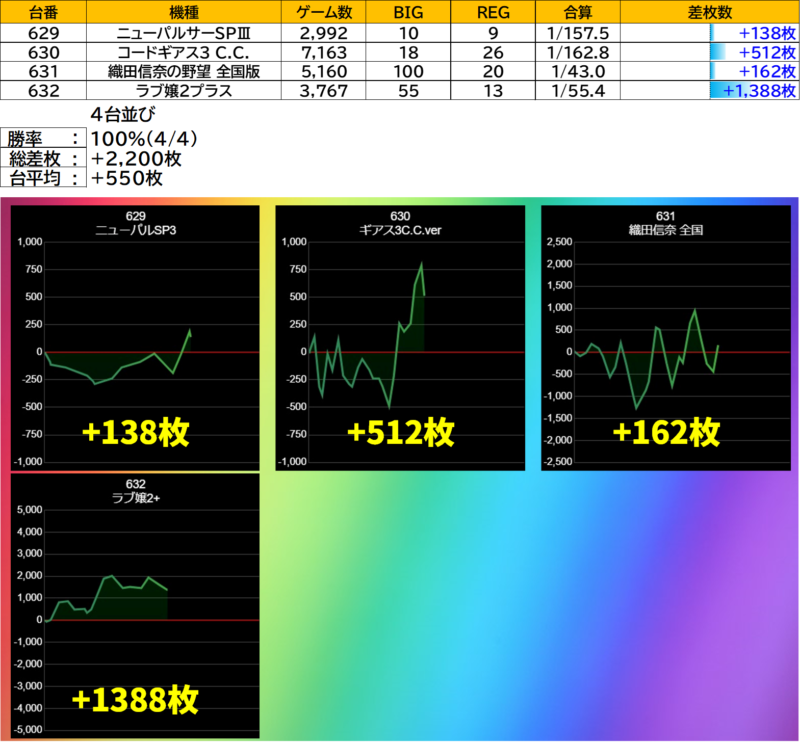Click コードギアス3 C.C. machine name
This screenshot has height=742, width=800.
pyautogui.click(x=184, y=53)
